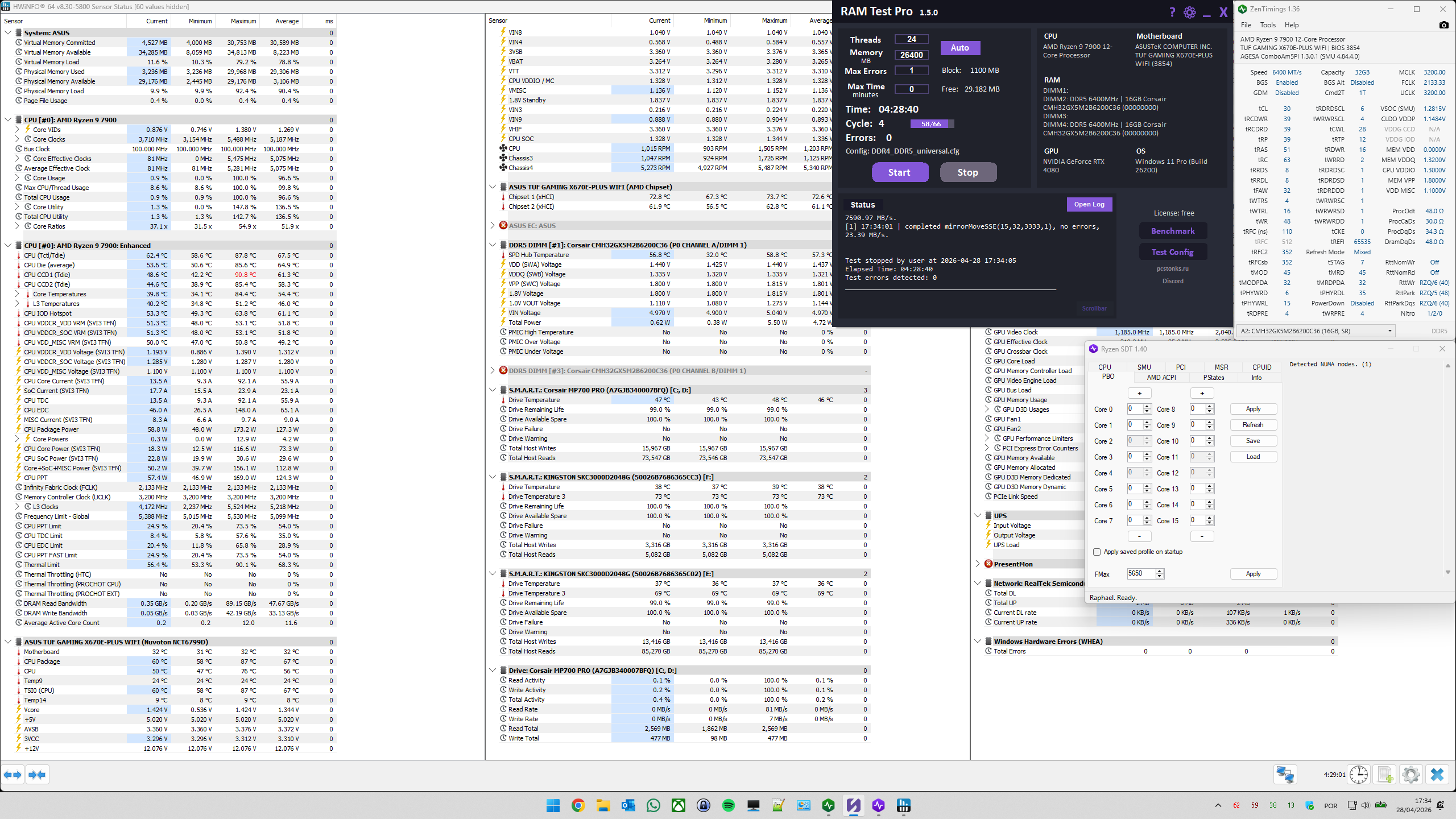Viewport: 1456px width, 819px height.
Task: Switch to the PStates tab
Action: click(1214, 377)
